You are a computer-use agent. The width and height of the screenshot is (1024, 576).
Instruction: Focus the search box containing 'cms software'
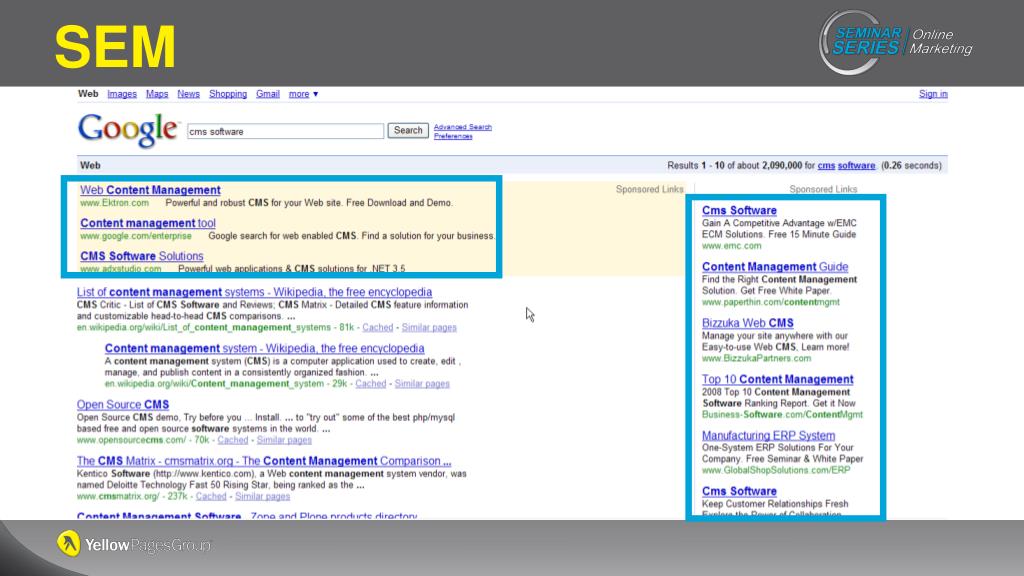pos(285,131)
